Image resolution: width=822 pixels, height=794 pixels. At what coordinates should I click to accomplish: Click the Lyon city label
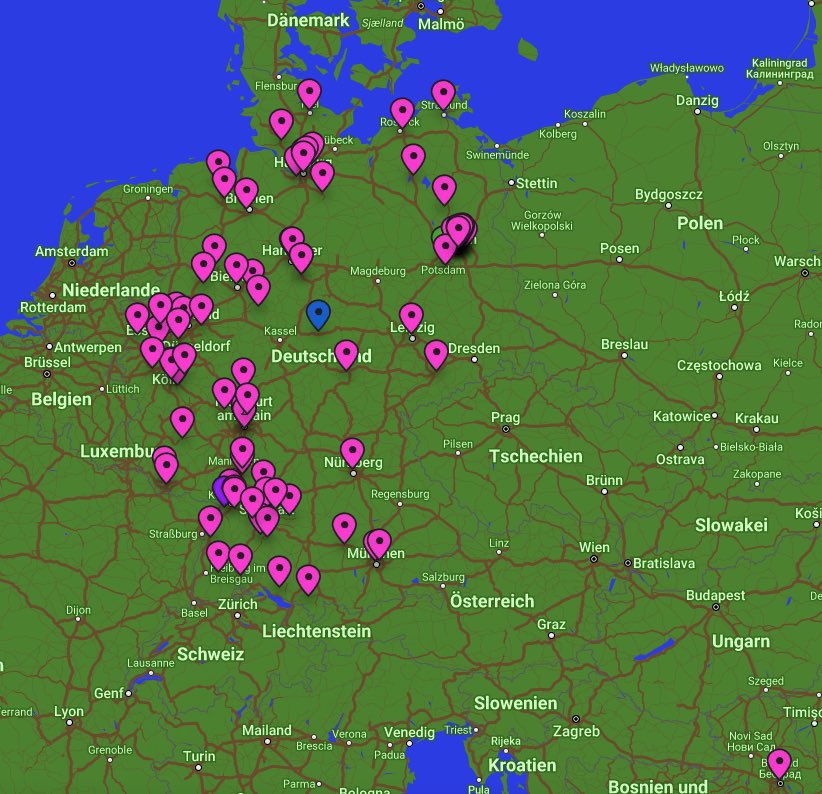pos(69,711)
